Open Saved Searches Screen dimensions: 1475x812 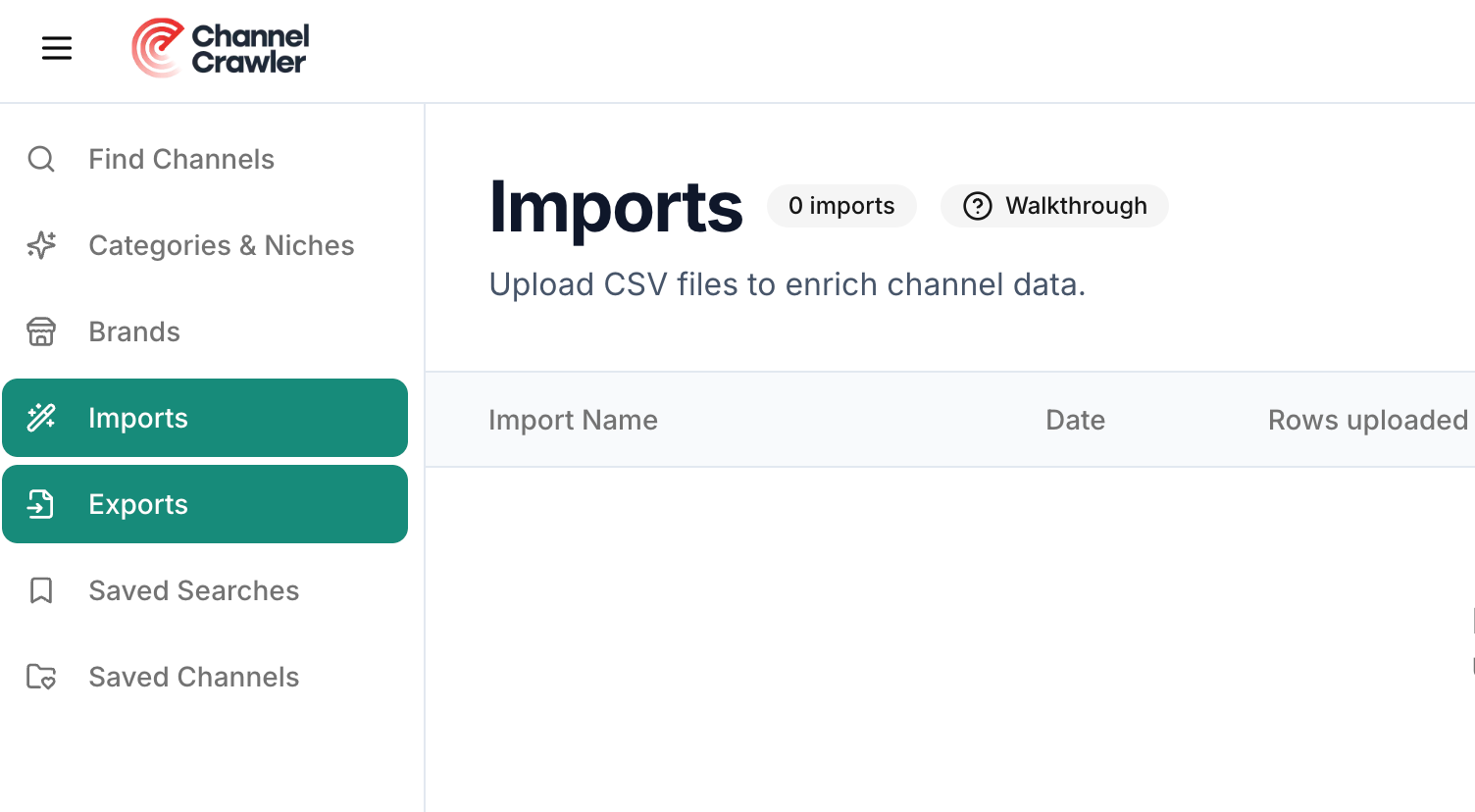click(x=194, y=589)
